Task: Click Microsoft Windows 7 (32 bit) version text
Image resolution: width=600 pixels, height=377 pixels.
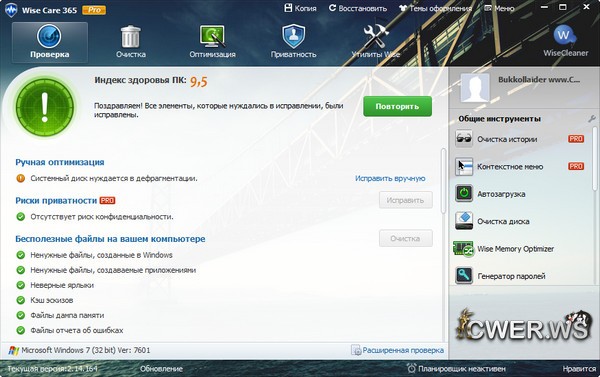Action: (86, 350)
